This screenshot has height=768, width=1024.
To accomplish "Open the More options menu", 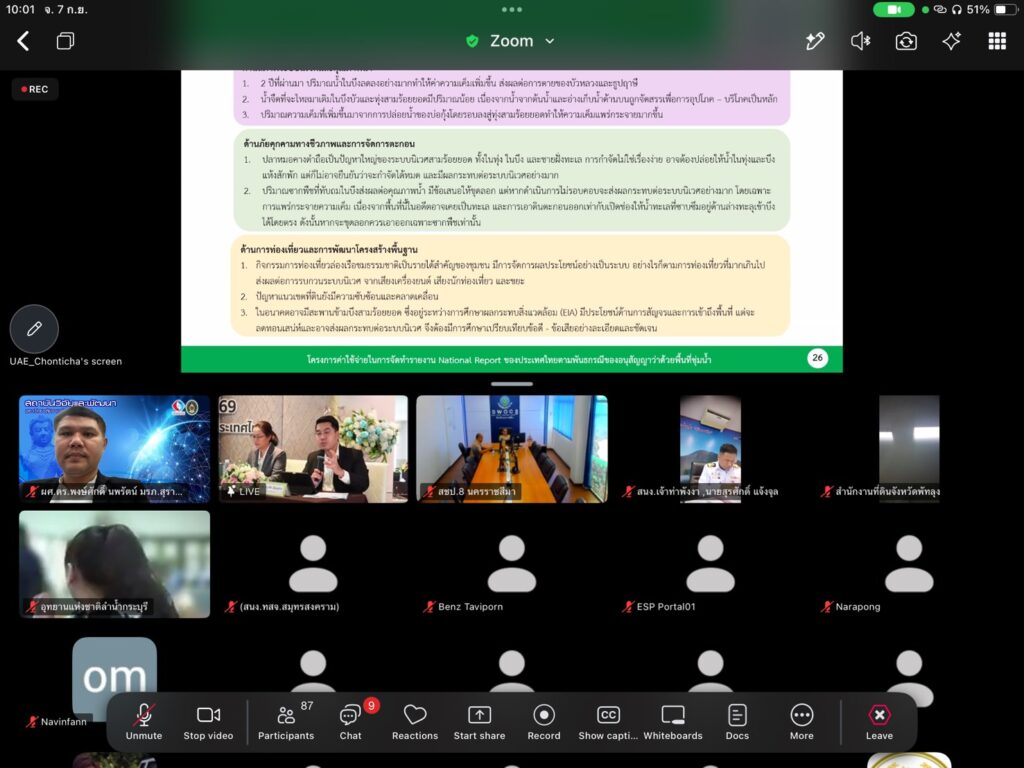I will (801, 722).
